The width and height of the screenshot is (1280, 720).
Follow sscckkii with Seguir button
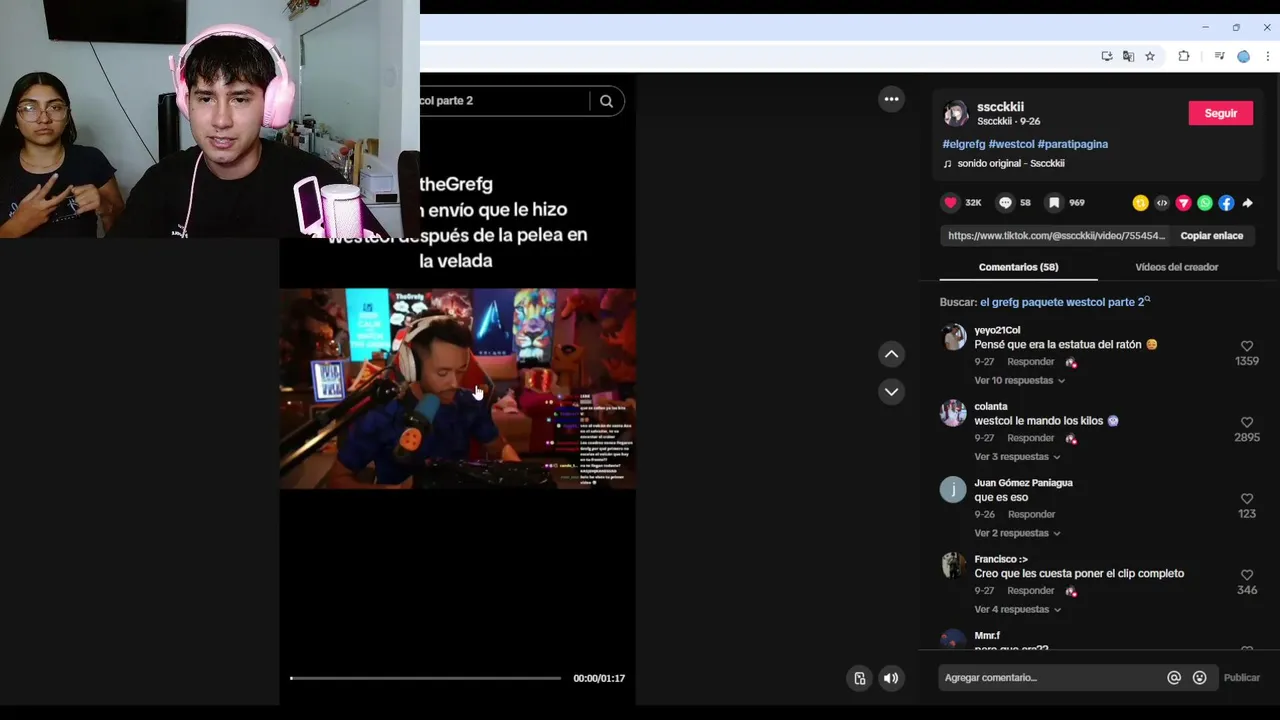point(1220,113)
